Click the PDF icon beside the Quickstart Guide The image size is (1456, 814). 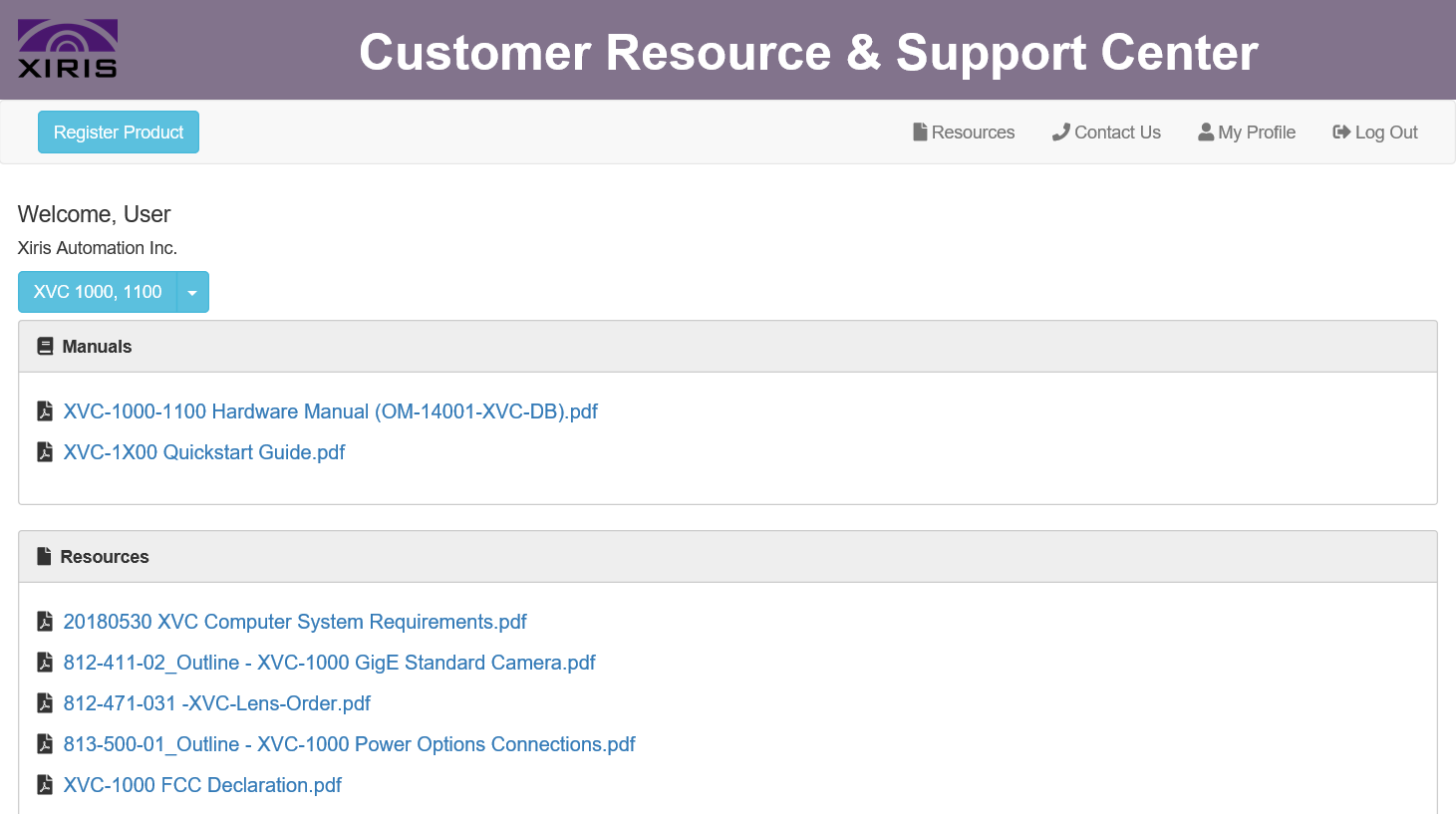pyautogui.click(x=45, y=451)
